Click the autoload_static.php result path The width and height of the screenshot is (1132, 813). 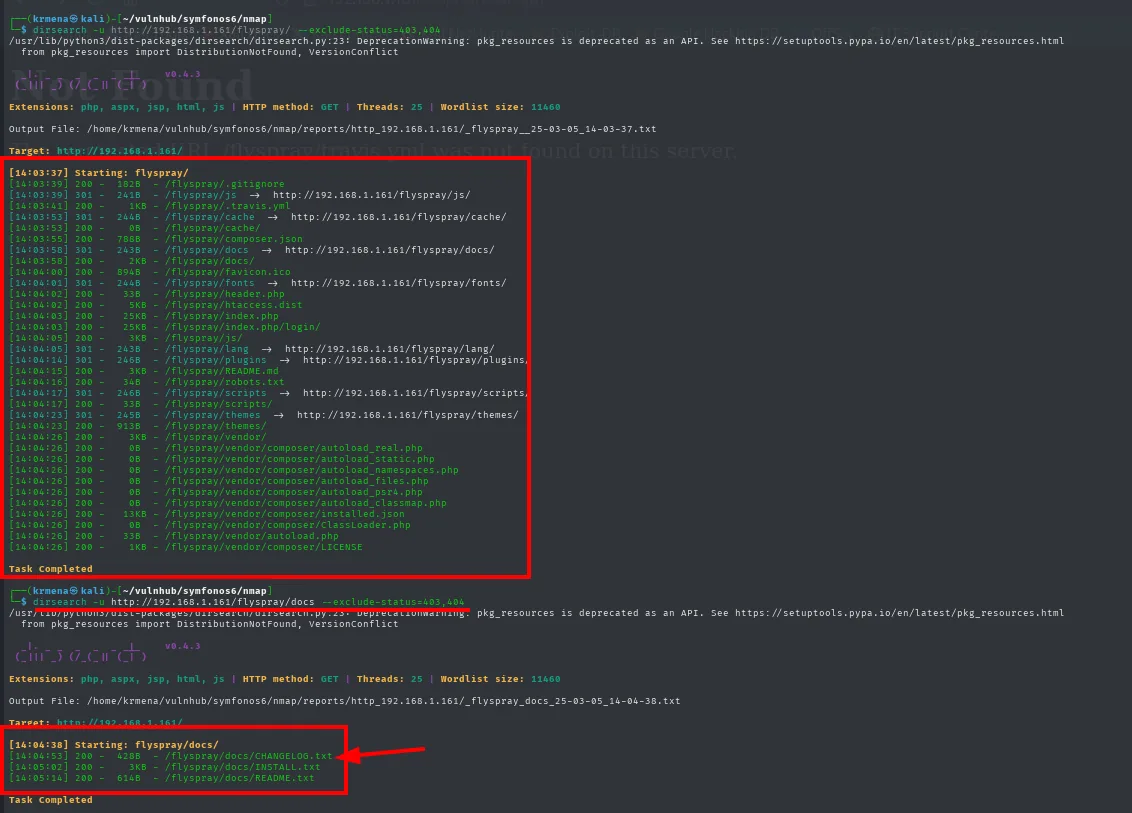click(300, 459)
